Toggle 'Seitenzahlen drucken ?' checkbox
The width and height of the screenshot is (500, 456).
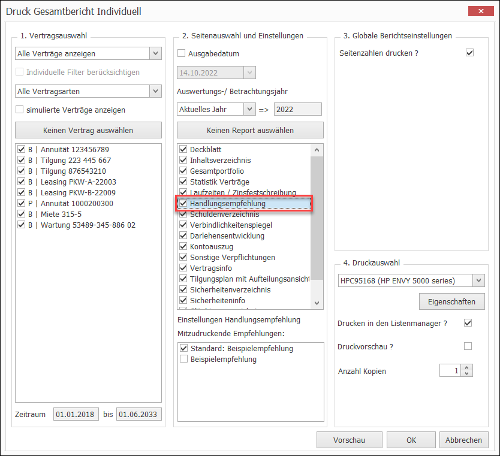(x=470, y=53)
